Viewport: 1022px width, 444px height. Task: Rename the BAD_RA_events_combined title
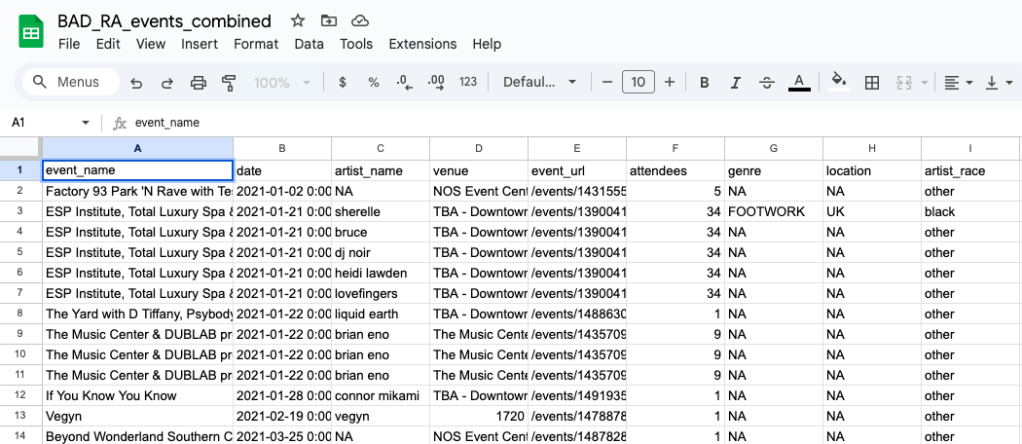[x=164, y=21]
